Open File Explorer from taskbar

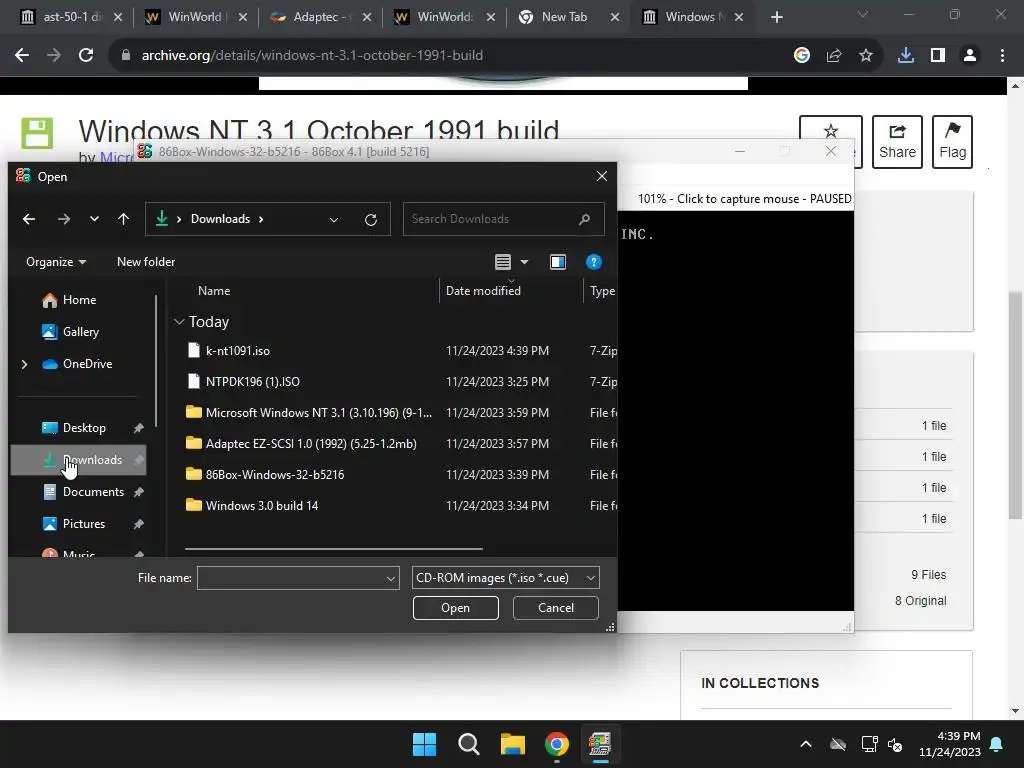pyautogui.click(x=513, y=744)
